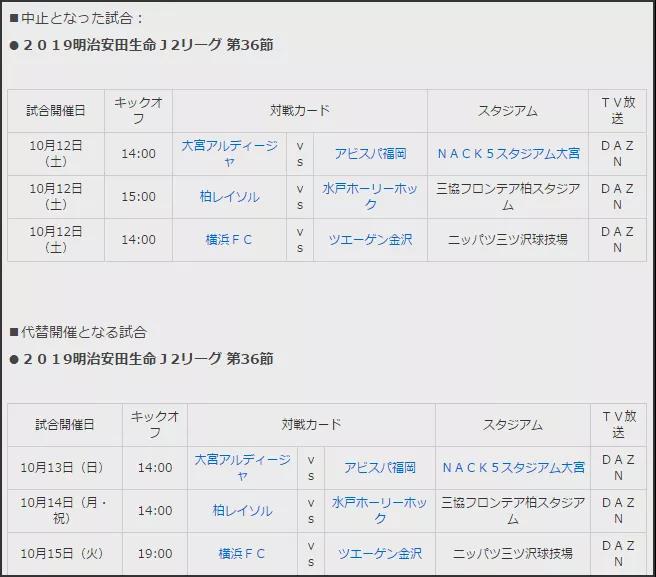Click 14:00 kickoff in the 10月14日 row
This screenshot has height=577, width=656.
[155, 511]
